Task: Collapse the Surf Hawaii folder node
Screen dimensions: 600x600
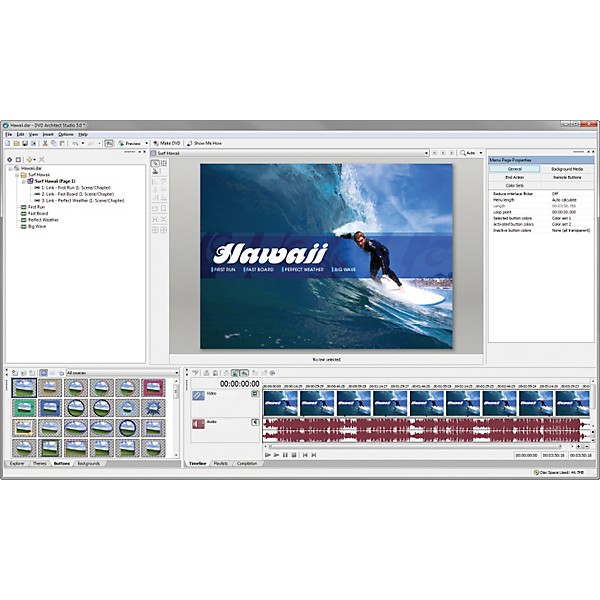Action: click(17, 175)
